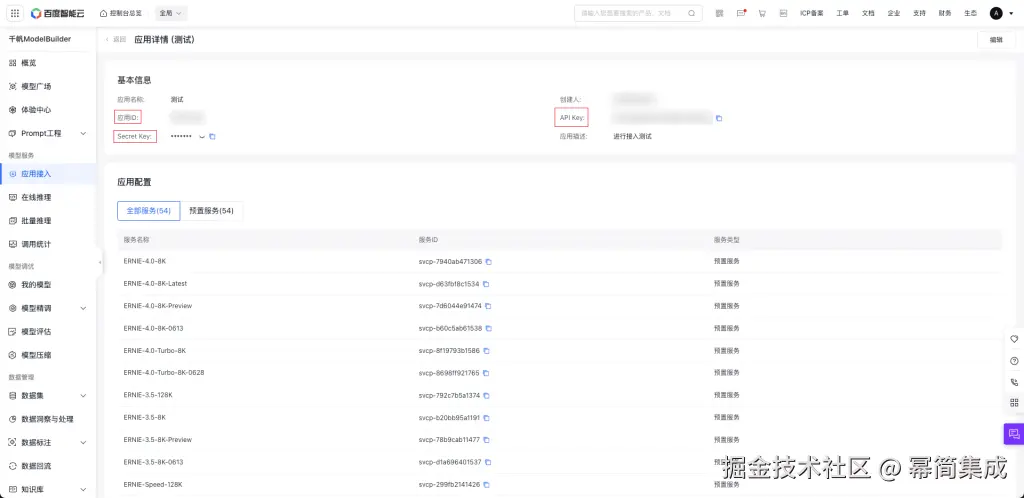Open the floating help question icon
1024x498 pixels.
[x=1014, y=361]
